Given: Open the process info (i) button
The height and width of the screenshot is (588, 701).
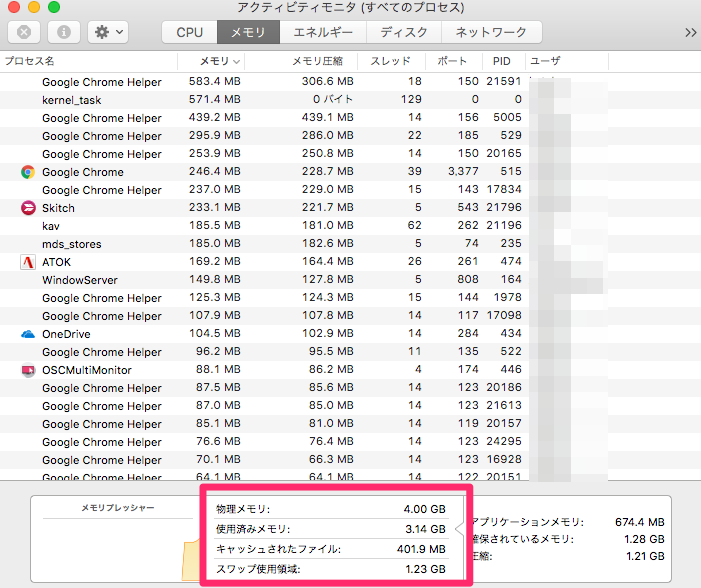Looking at the screenshot, I should tap(64, 32).
